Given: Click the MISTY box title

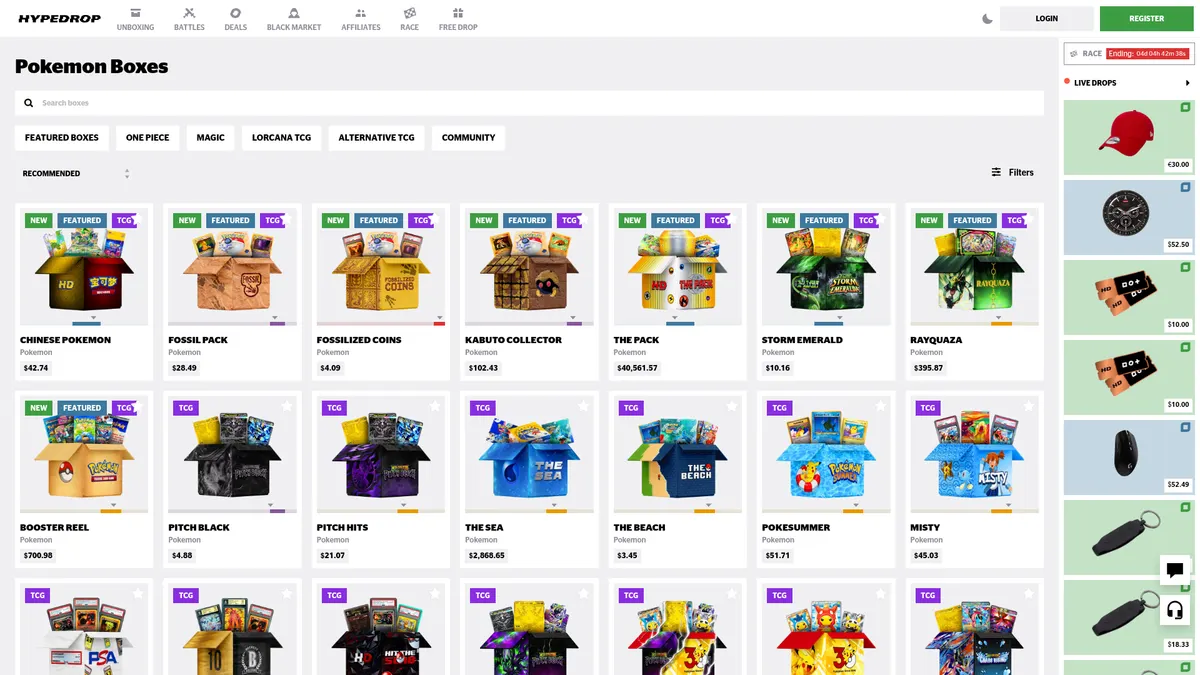Looking at the screenshot, I should [925, 527].
